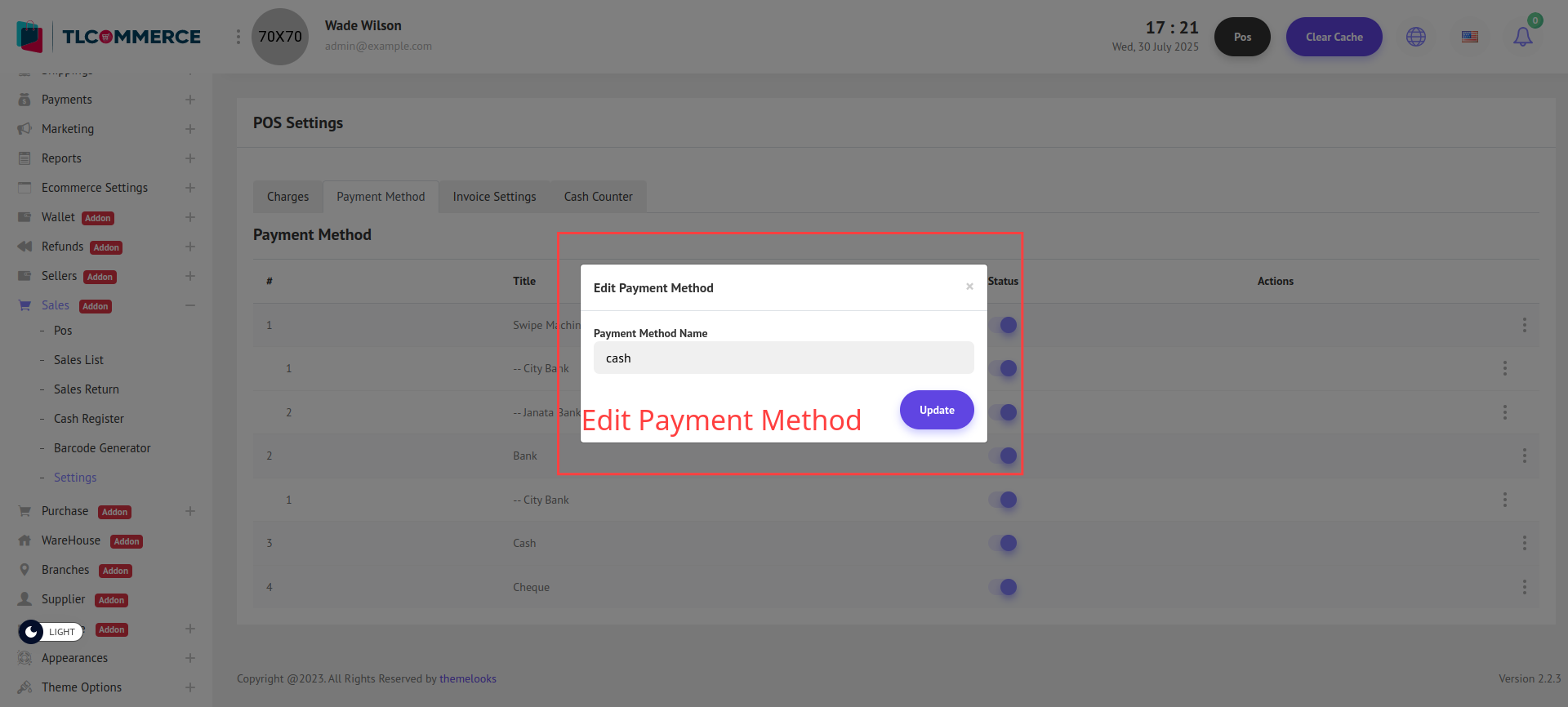Open actions menu for Cheque row
1568x707 pixels.
coord(1524,587)
